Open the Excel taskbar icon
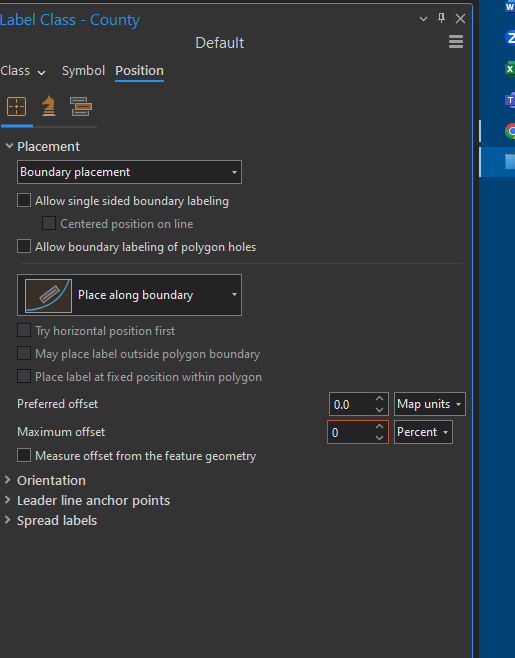 coord(510,69)
